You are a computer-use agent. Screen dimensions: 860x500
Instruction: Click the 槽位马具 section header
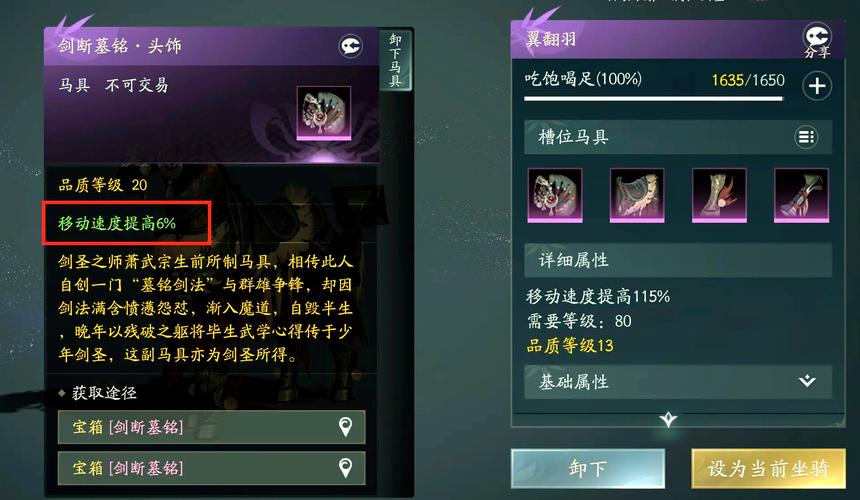pyautogui.click(x=678, y=137)
